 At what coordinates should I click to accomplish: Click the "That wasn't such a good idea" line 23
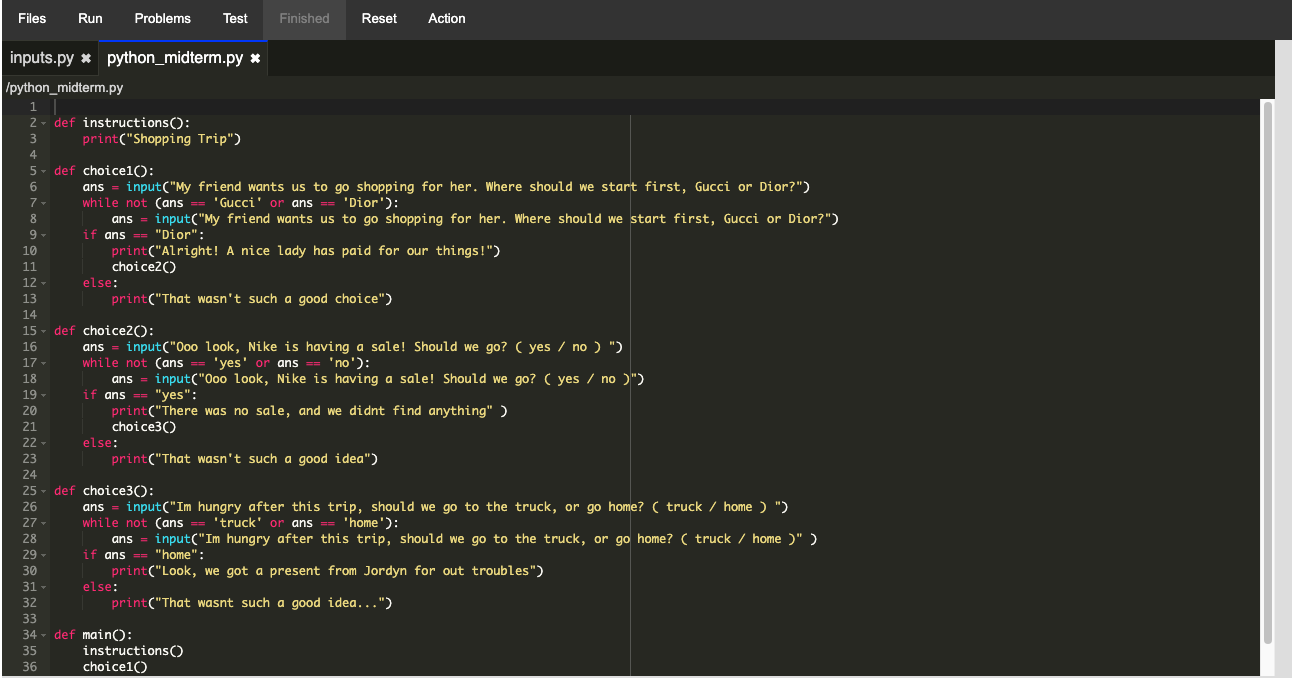click(x=245, y=459)
